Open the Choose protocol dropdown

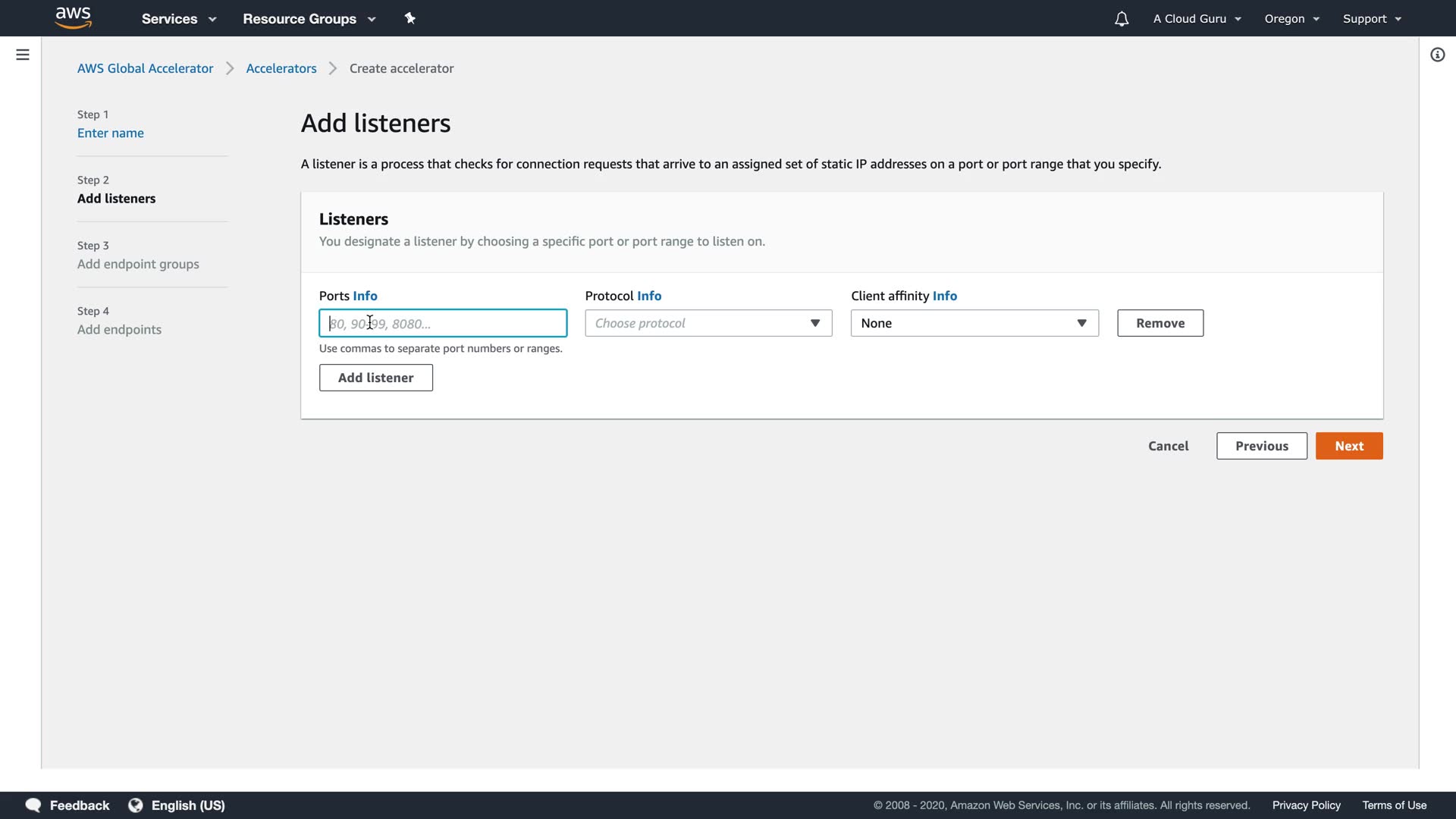708,323
